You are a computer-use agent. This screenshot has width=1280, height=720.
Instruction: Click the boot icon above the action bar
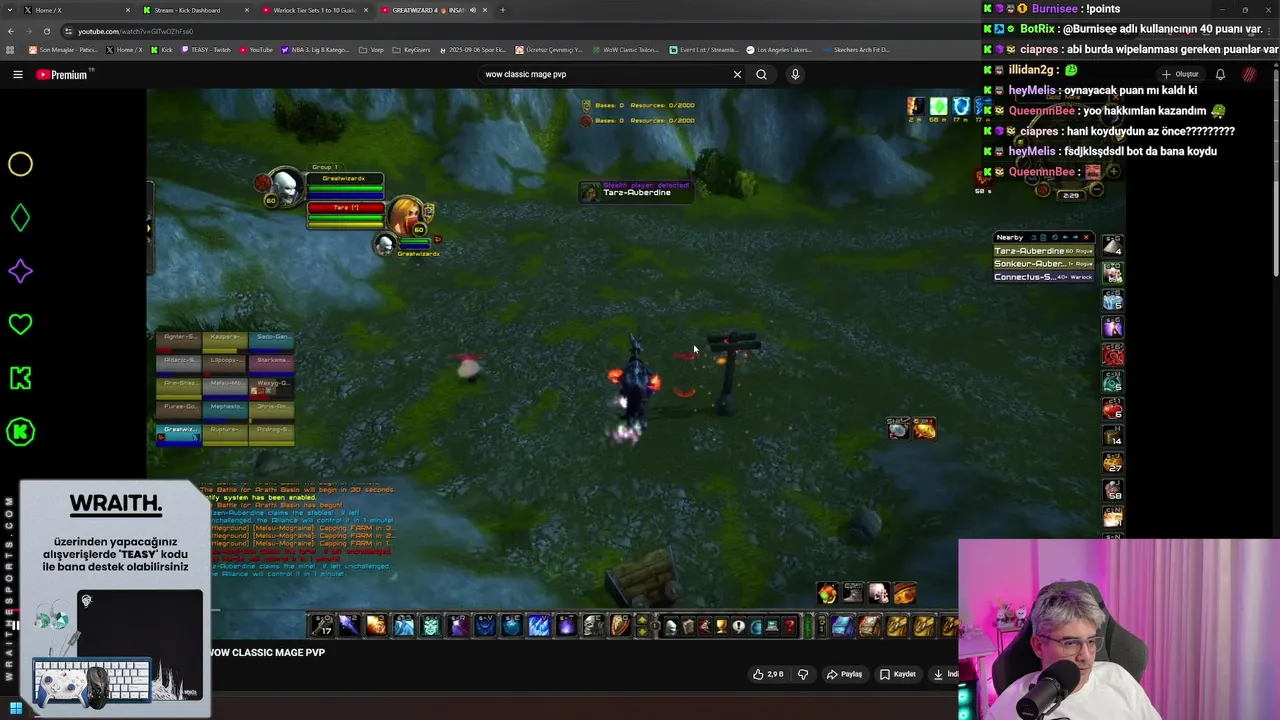point(852,594)
